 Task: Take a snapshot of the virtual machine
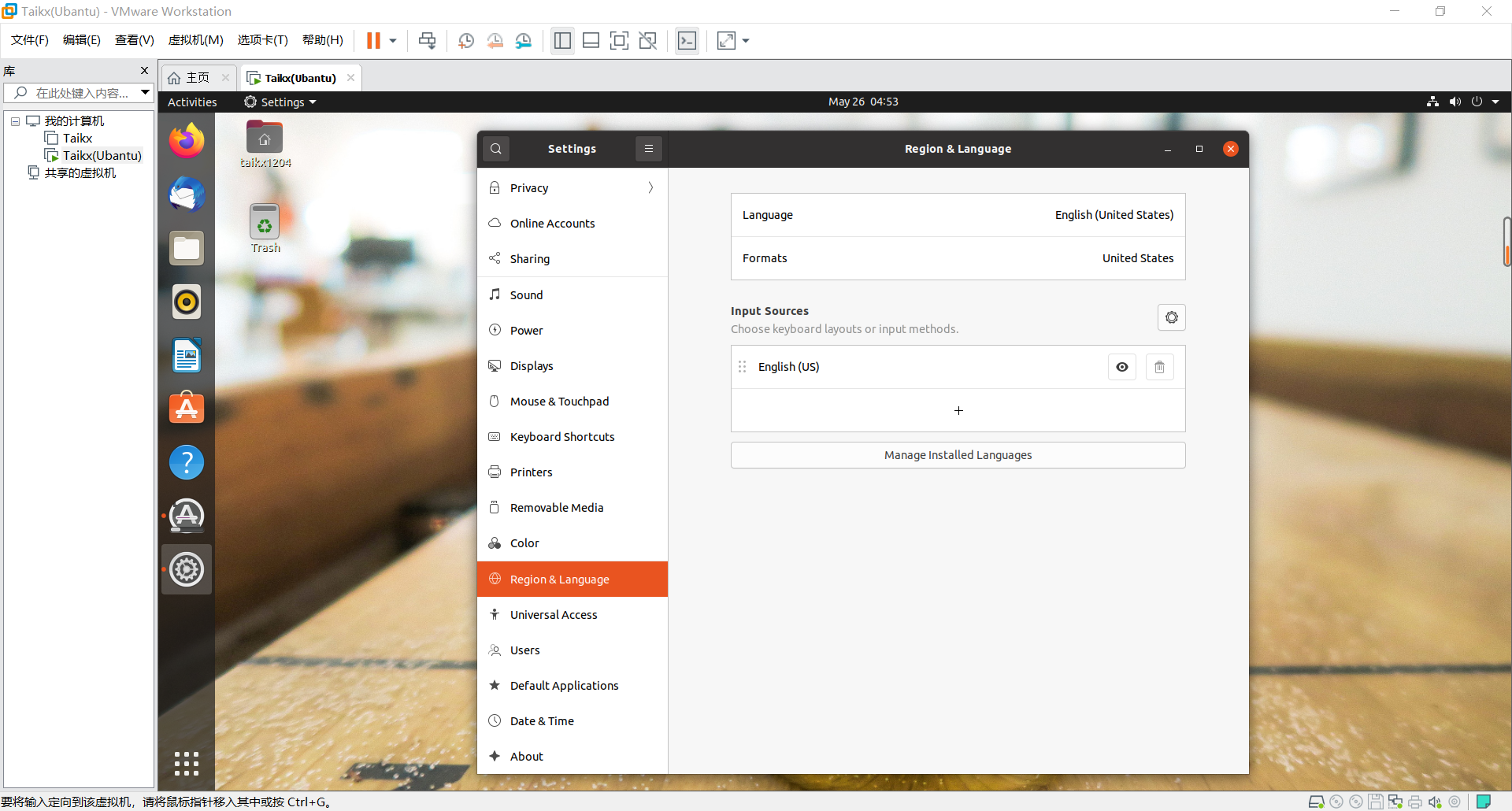click(x=465, y=40)
